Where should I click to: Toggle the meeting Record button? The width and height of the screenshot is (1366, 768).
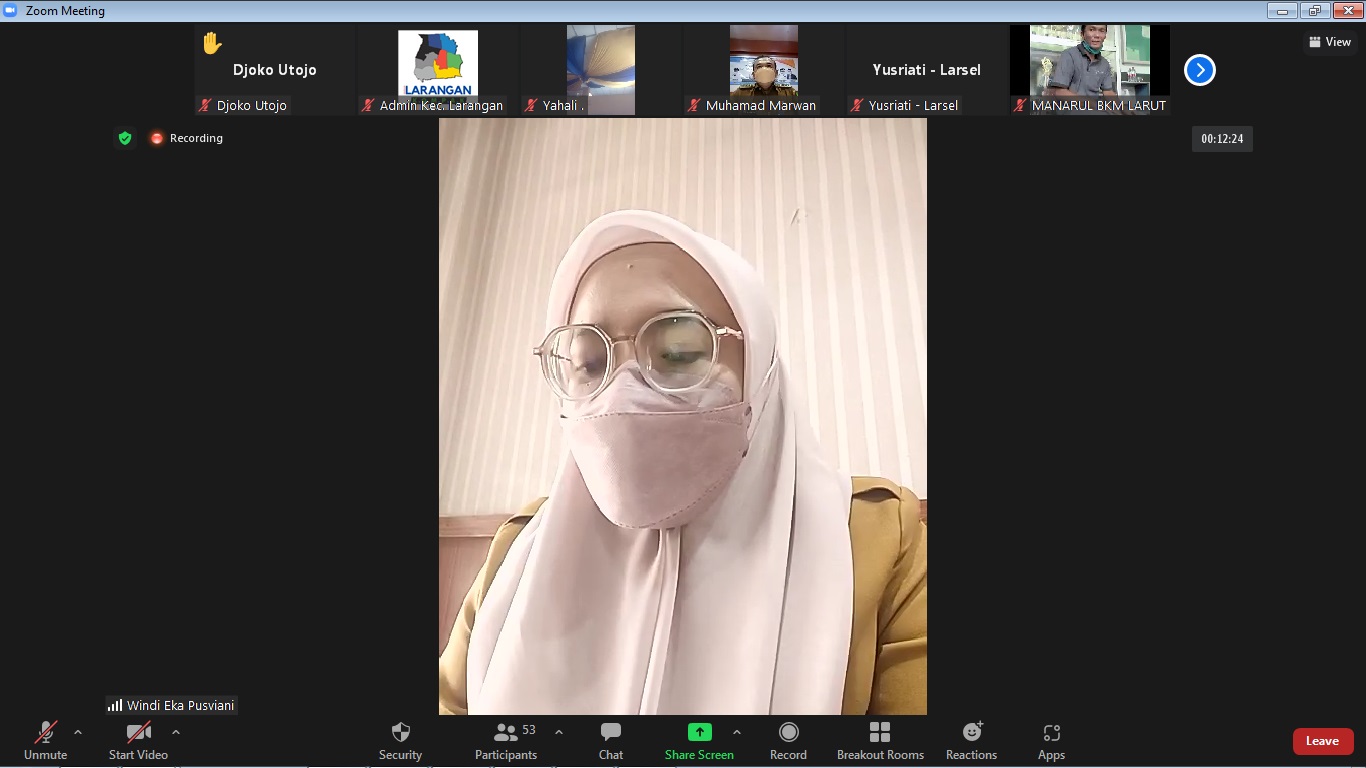[788, 741]
